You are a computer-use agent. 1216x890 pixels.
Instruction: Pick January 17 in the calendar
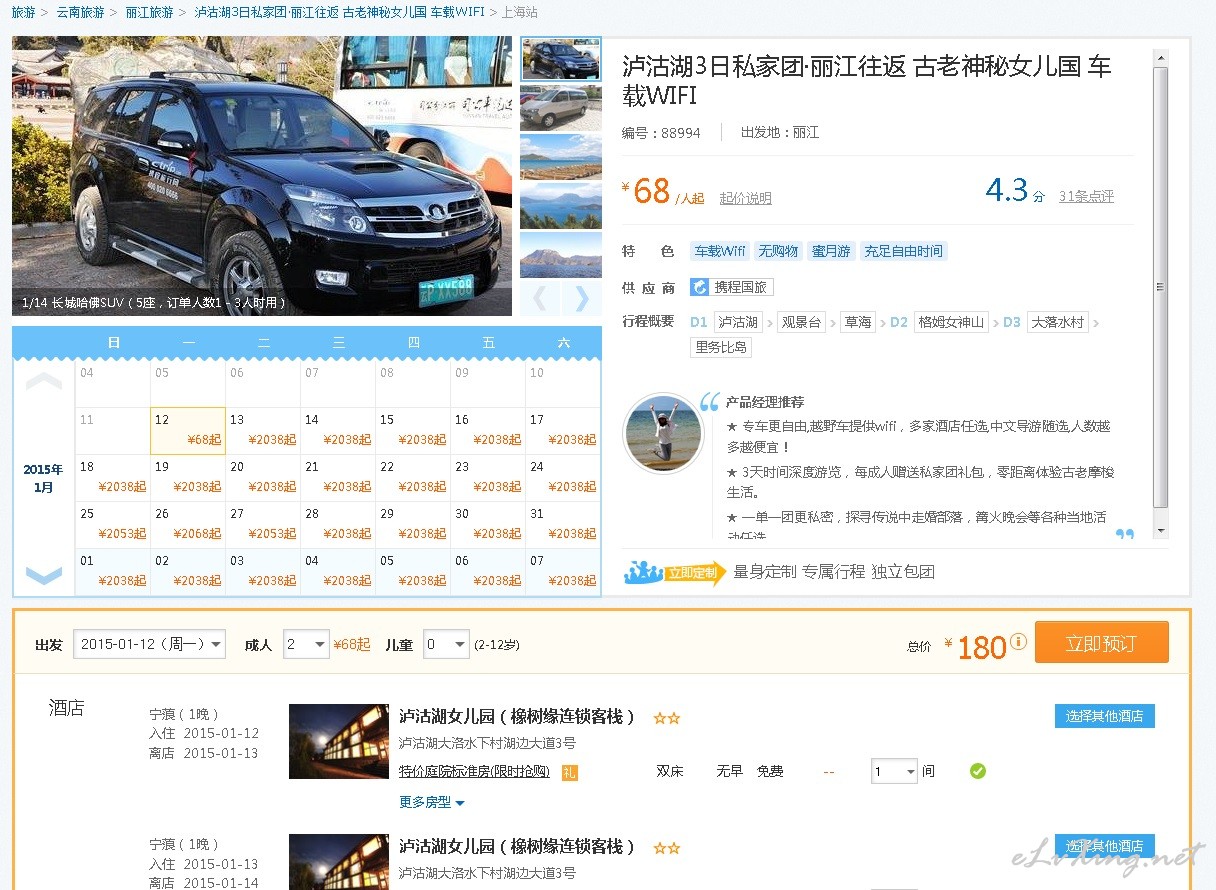tap(563, 431)
